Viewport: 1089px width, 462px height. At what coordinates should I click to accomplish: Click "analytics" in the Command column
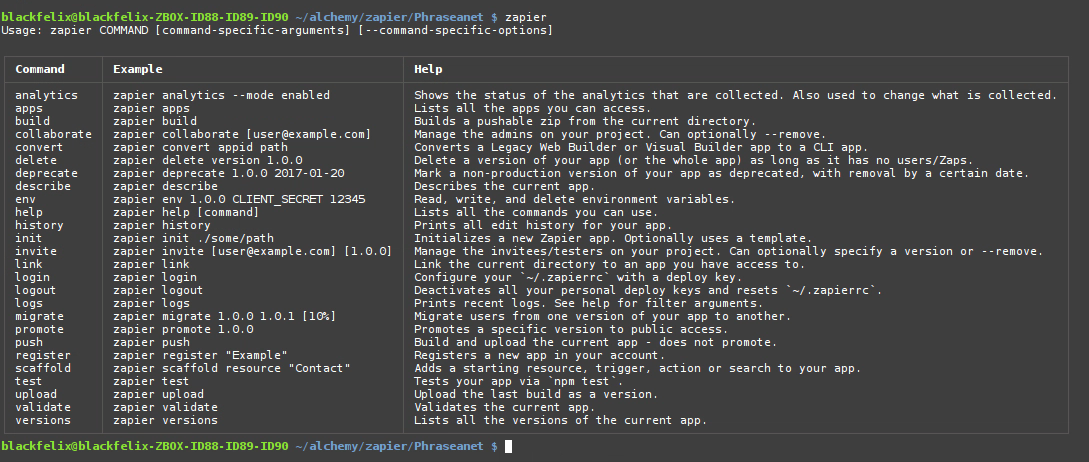[46, 95]
